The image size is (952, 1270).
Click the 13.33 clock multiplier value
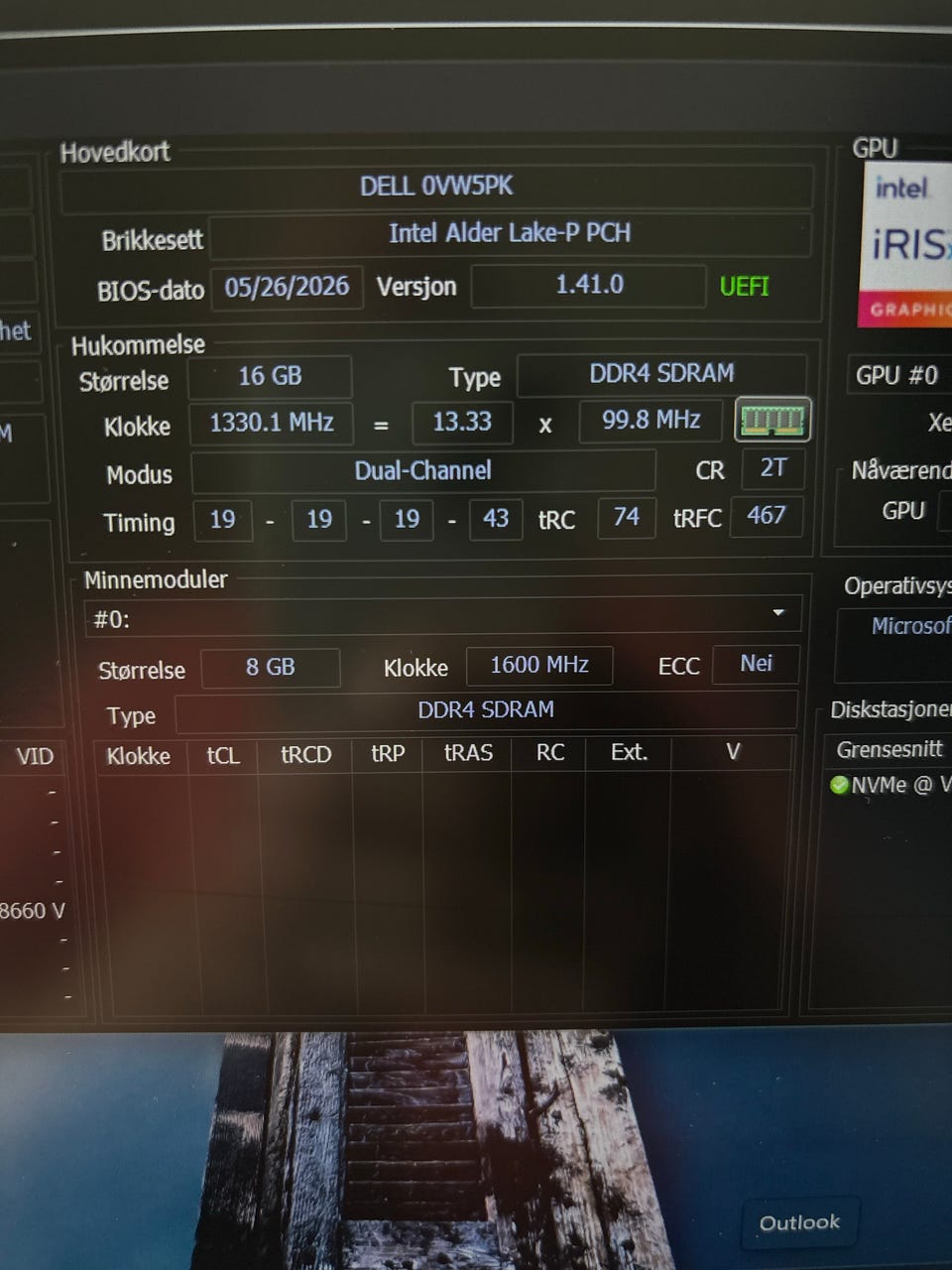(x=462, y=422)
